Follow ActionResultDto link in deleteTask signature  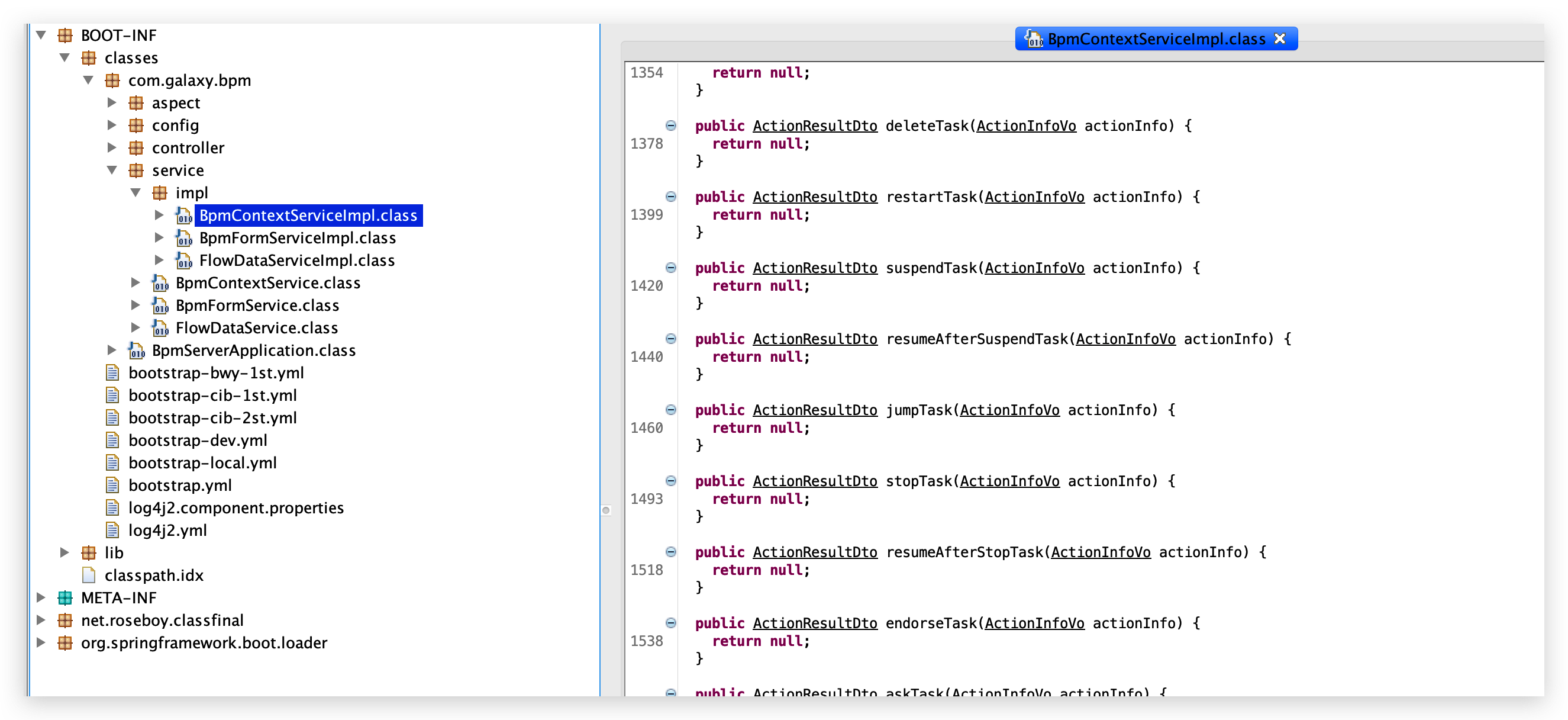[x=815, y=126]
